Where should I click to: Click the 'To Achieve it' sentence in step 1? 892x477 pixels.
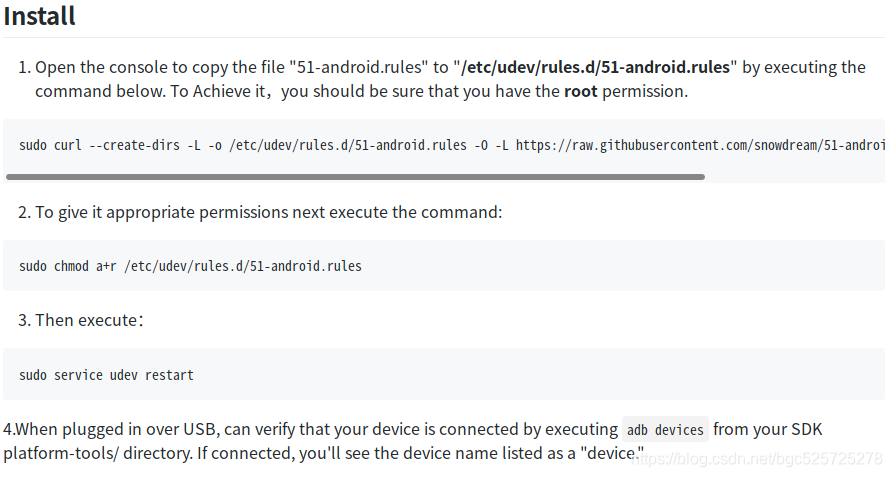(x=225, y=91)
